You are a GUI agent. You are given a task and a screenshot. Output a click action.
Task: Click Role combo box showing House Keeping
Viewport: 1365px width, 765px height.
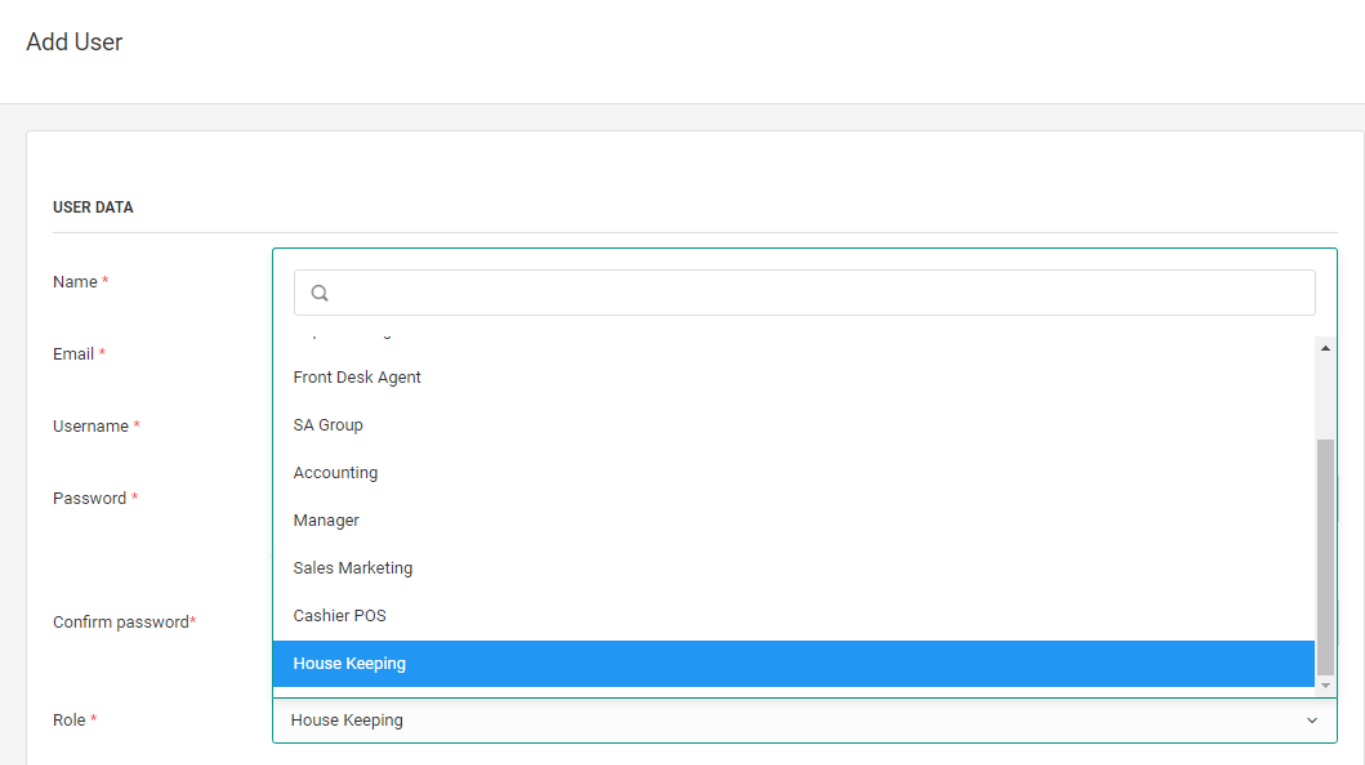click(804, 720)
